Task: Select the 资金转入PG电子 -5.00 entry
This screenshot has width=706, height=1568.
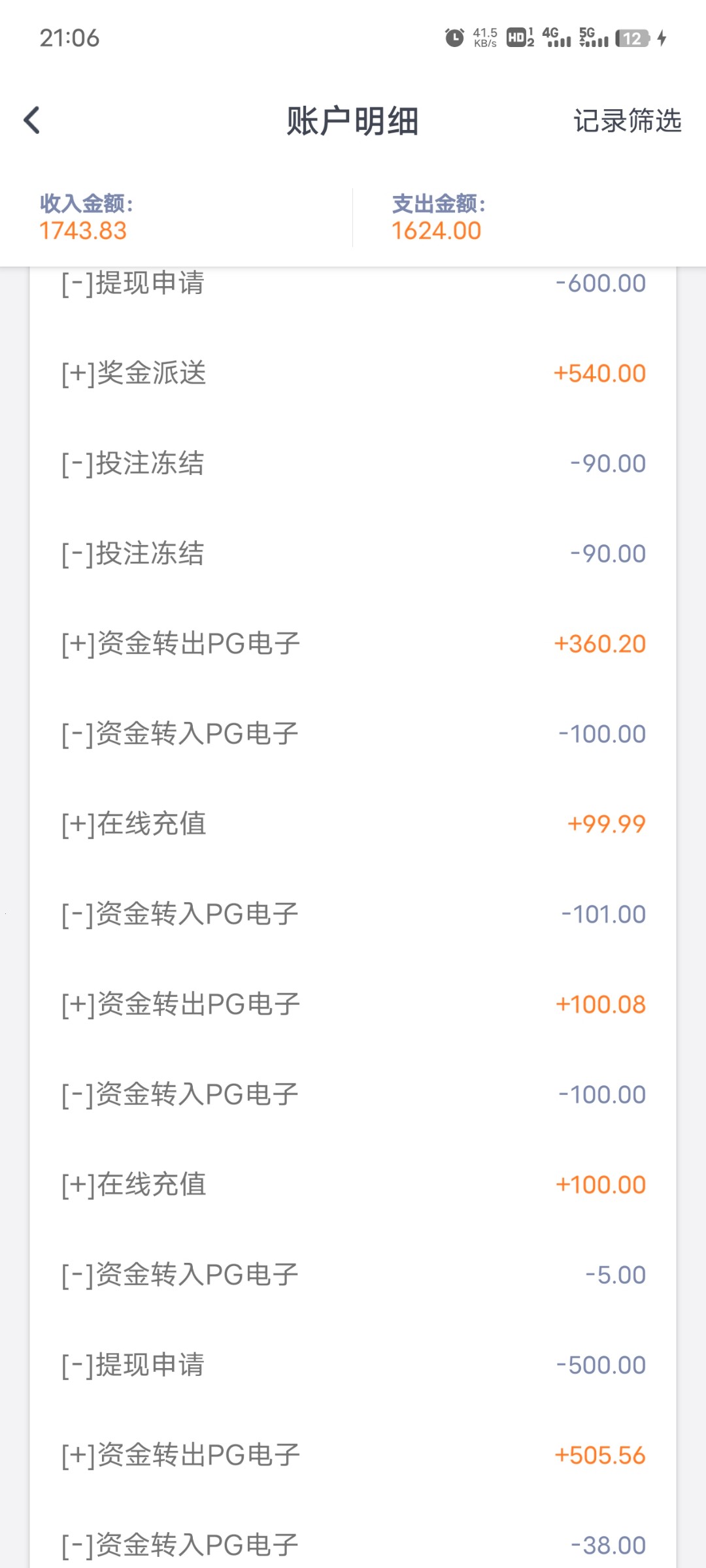Action: [x=353, y=1275]
